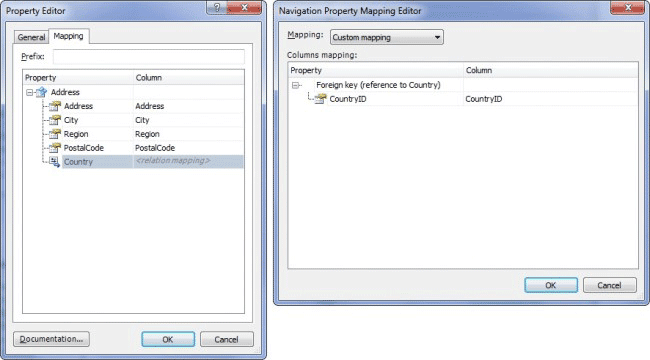Screen dimensions: 650x360
Task: Switch to the General tab
Action: coord(31,37)
